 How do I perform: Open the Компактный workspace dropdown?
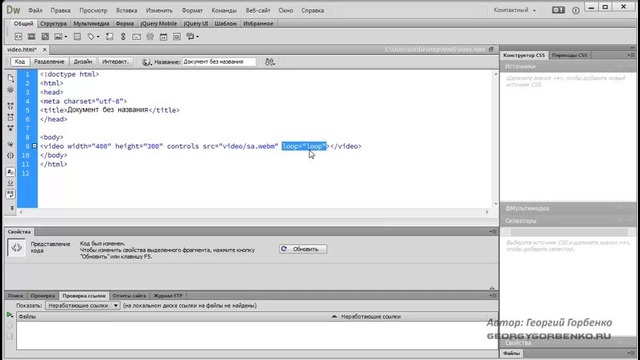(514, 10)
